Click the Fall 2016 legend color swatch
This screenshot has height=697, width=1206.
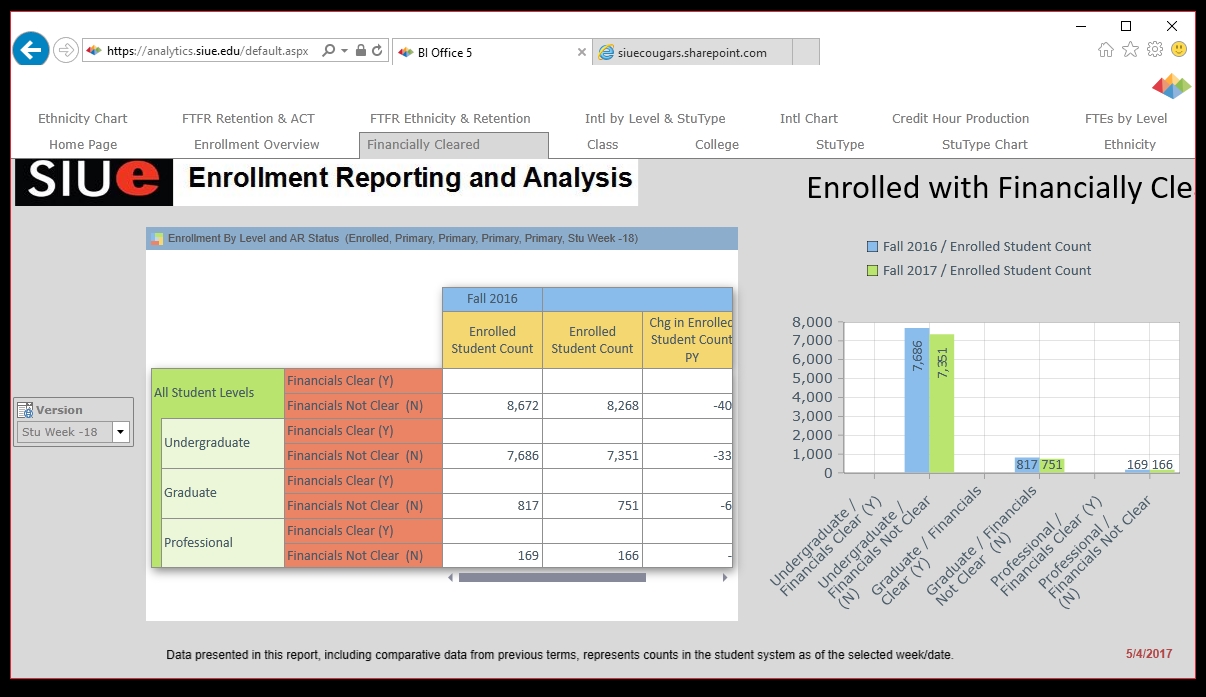pyautogui.click(x=873, y=247)
